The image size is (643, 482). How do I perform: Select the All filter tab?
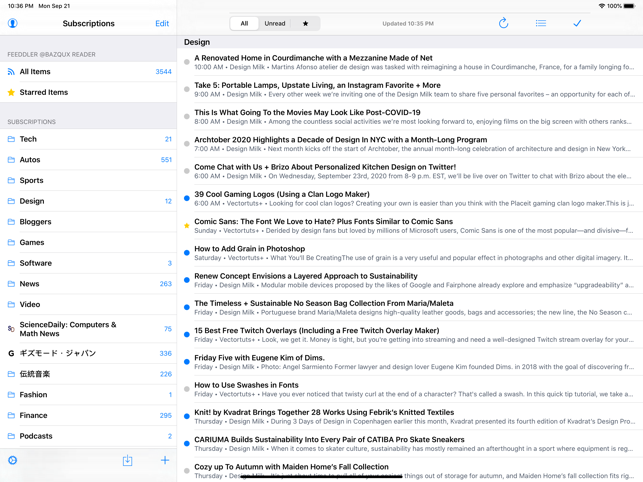(244, 23)
